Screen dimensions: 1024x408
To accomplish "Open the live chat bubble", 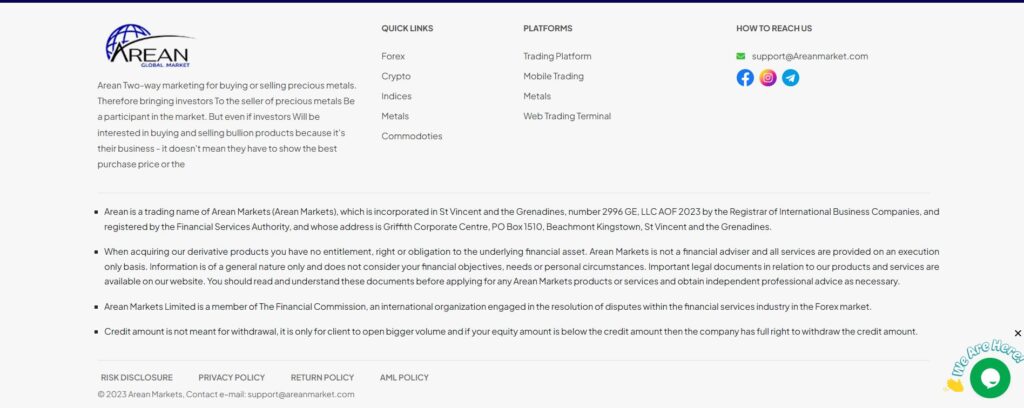I will coord(990,377).
